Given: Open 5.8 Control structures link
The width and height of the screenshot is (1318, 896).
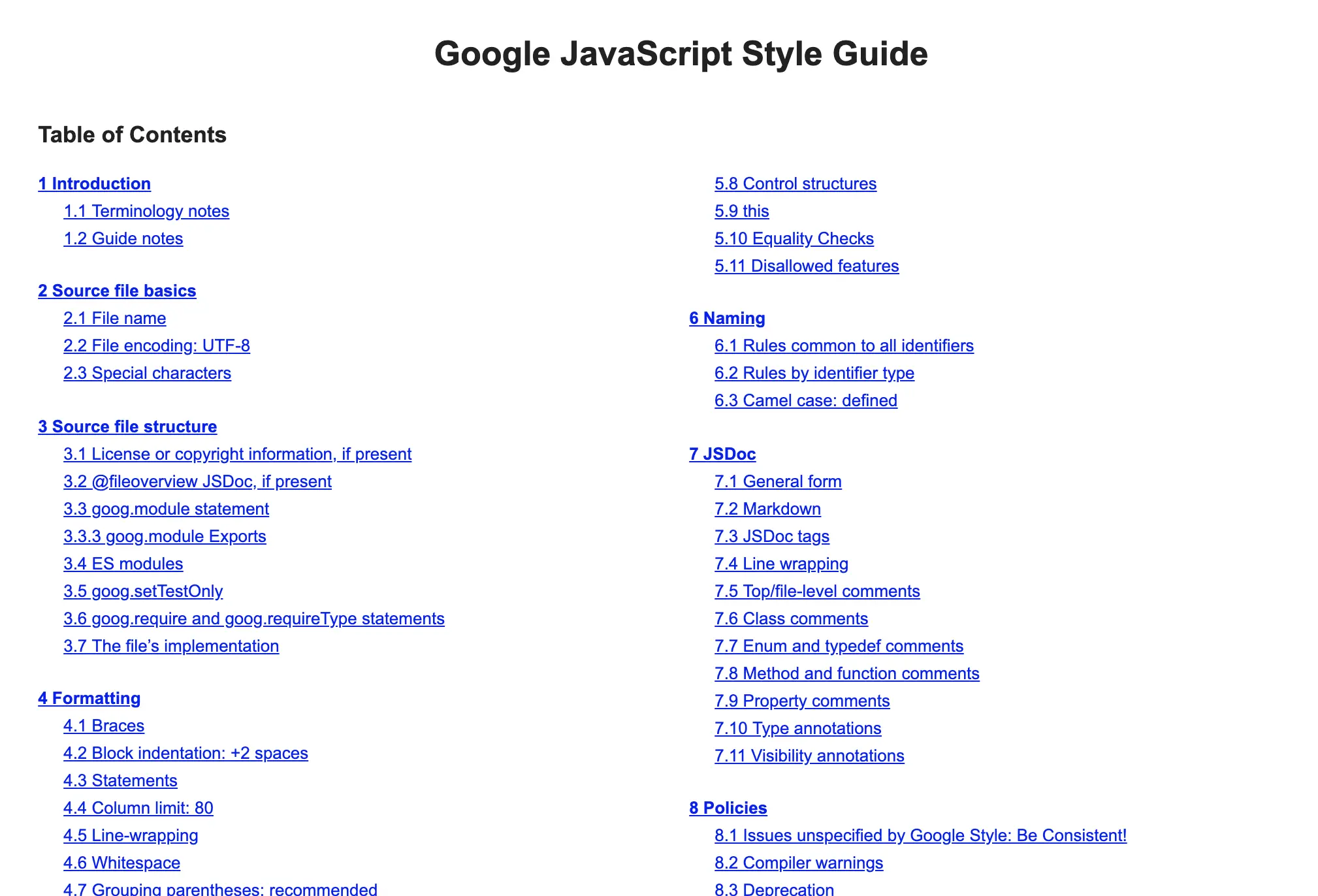Looking at the screenshot, I should pos(796,184).
